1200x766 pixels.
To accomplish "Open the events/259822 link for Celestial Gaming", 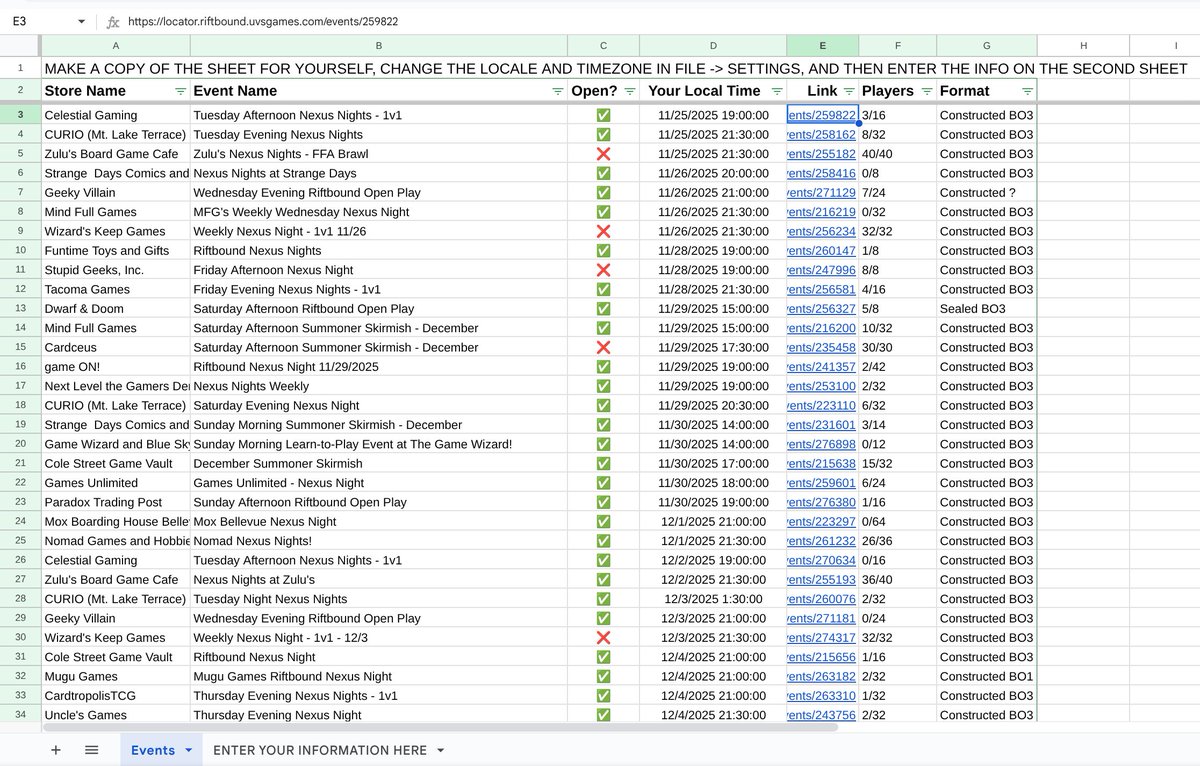I will coord(822,115).
